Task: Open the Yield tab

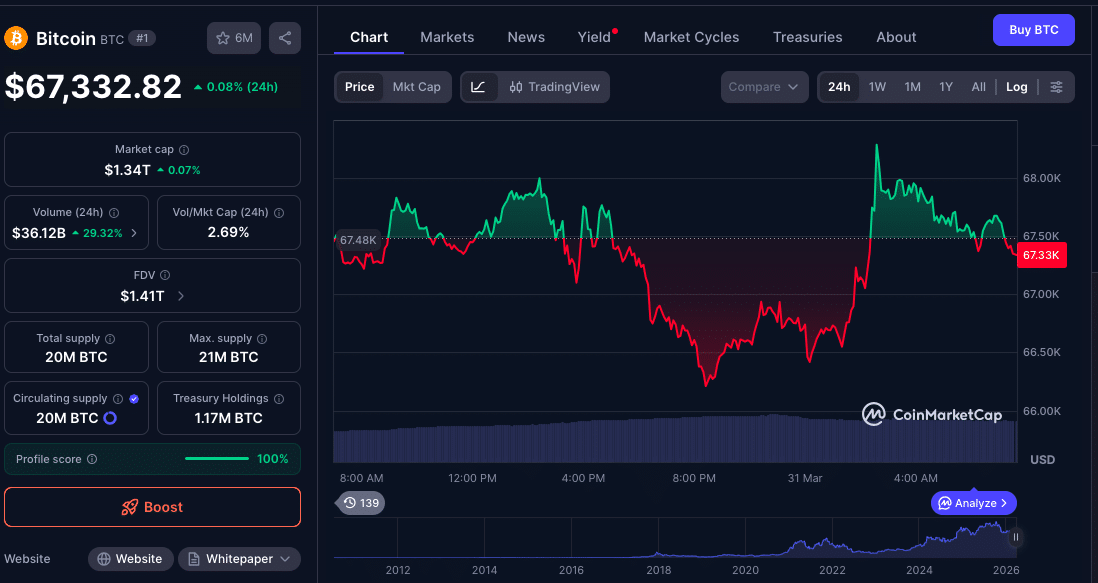Action: [595, 37]
